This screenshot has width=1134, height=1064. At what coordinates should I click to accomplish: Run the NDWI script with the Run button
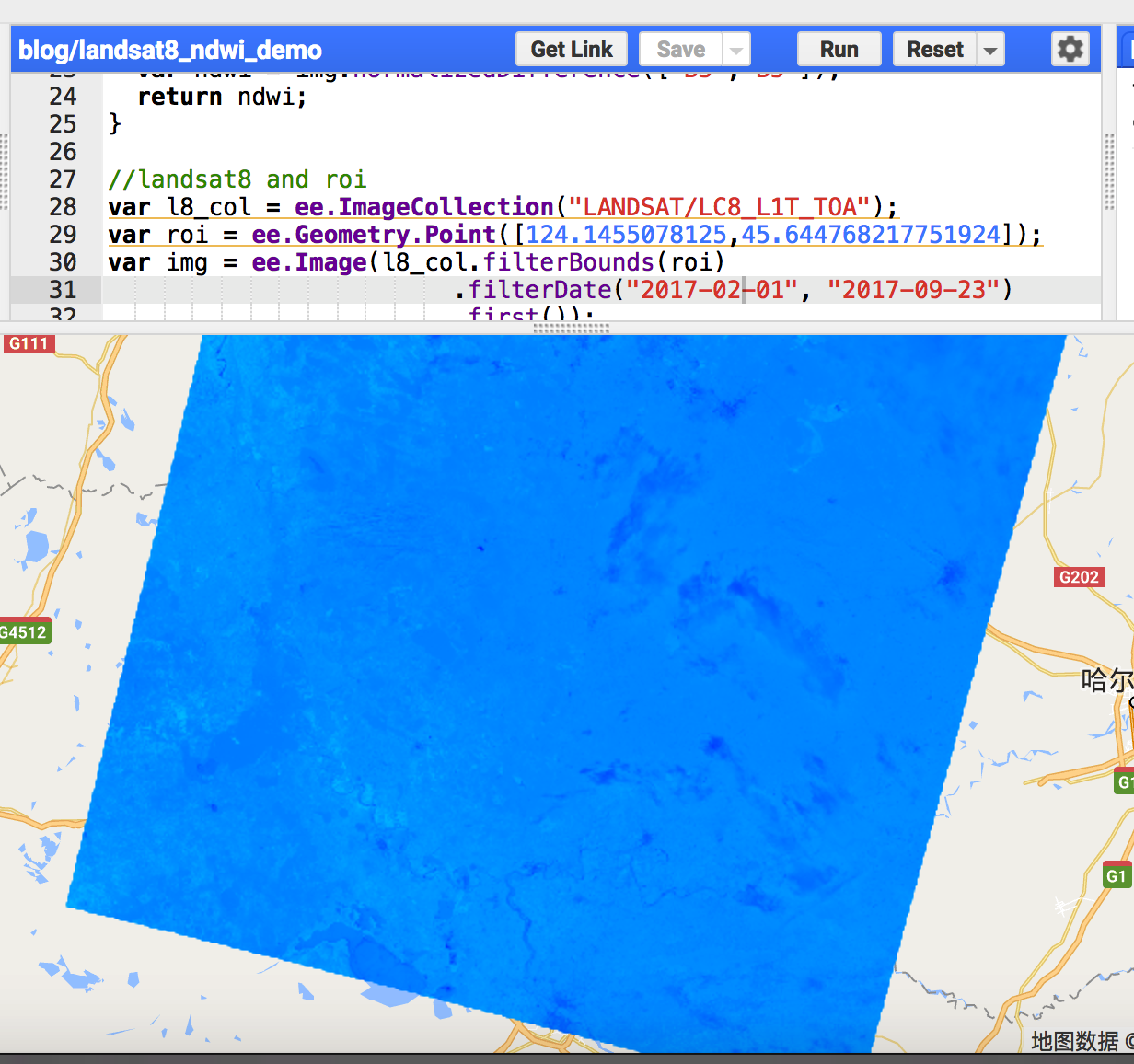839,49
